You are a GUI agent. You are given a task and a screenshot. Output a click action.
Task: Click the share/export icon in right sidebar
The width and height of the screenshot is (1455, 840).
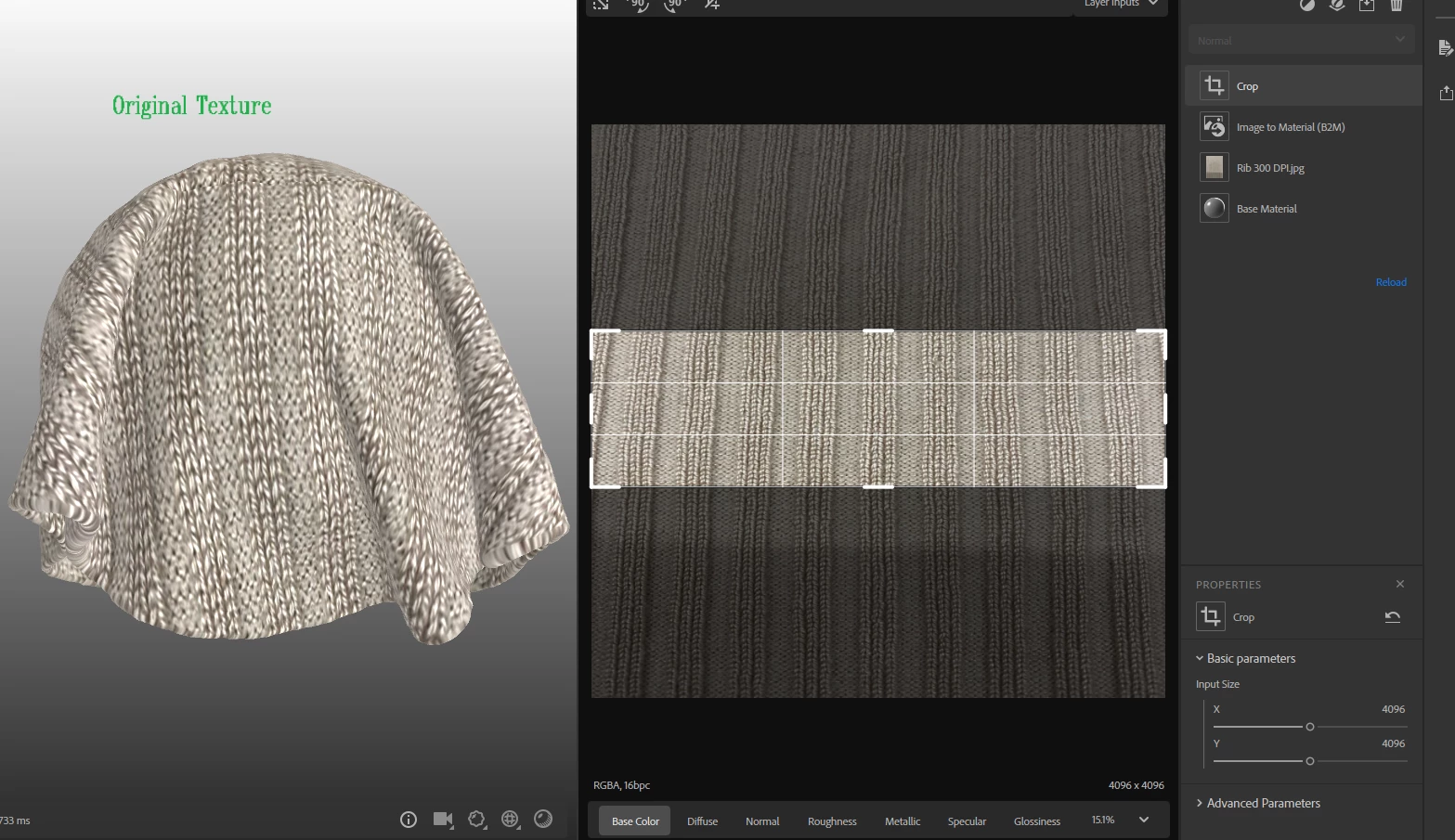click(x=1446, y=93)
